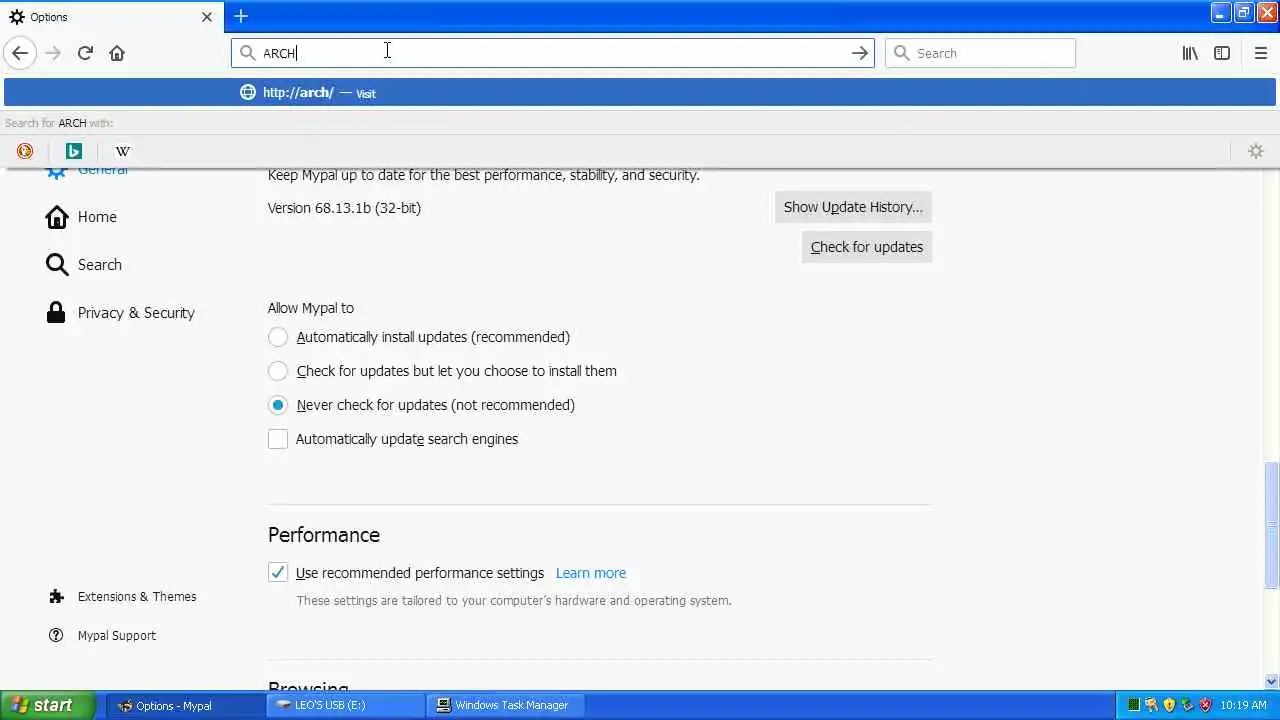Reload the current page

(x=85, y=53)
